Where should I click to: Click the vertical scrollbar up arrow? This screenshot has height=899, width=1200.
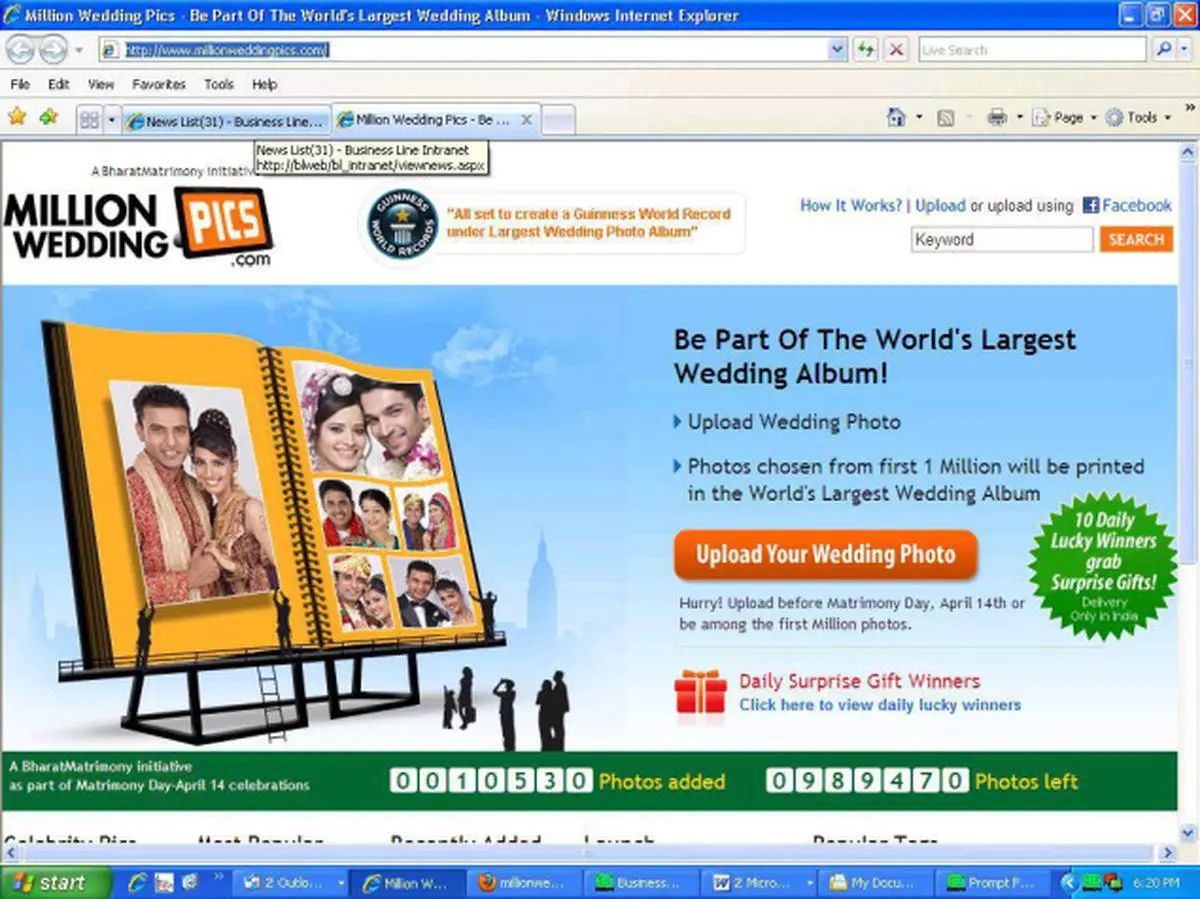pos(1188,153)
